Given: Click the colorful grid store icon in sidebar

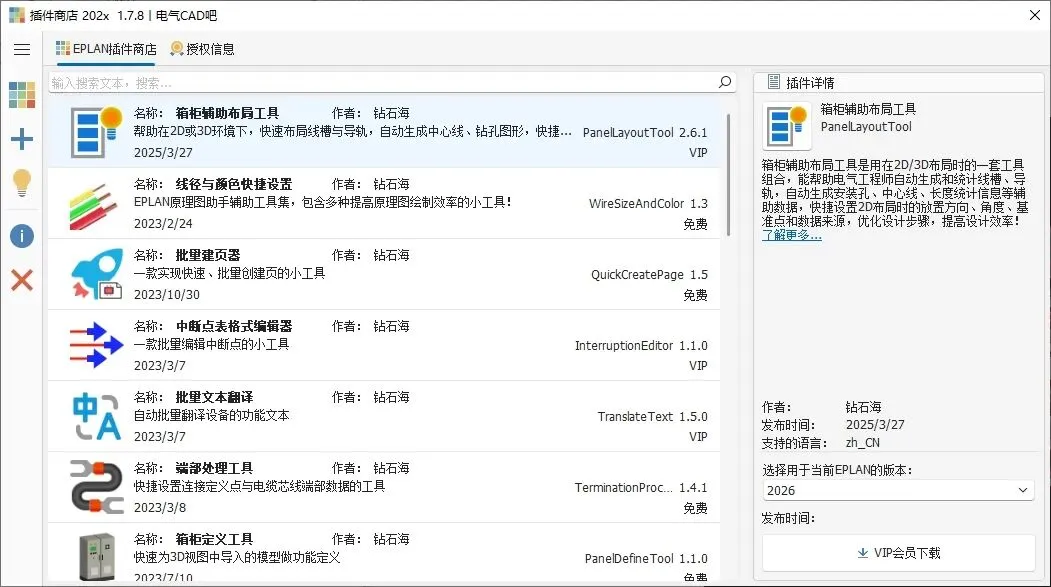Looking at the screenshot, I should 21,94.
